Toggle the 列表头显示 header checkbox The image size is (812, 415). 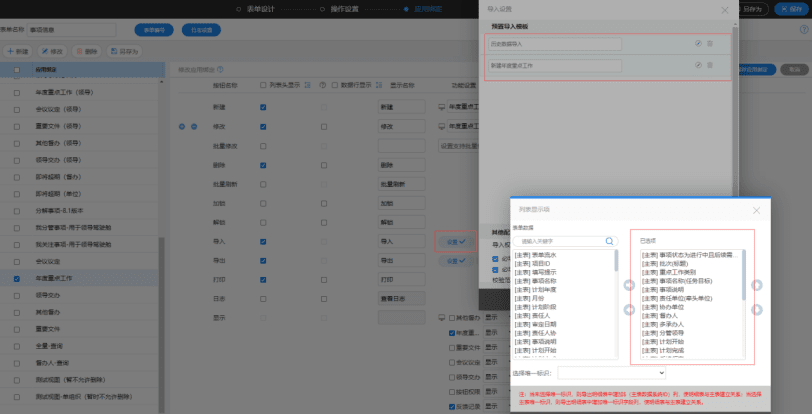click(x=263, y=85)
